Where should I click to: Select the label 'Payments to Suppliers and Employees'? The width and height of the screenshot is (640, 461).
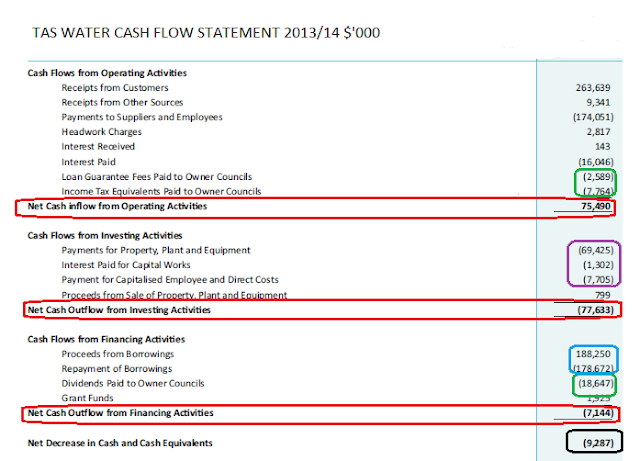(x=142, y=117)
